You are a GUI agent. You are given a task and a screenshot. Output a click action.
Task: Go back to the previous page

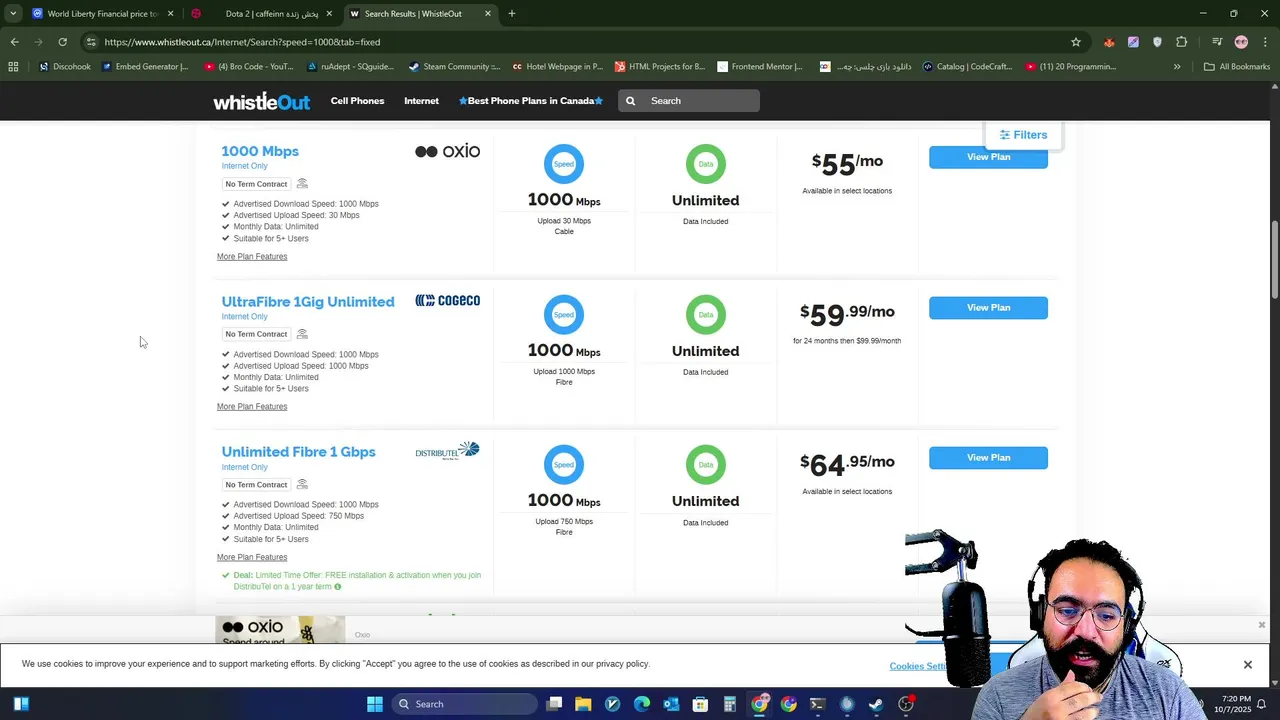pyautogui.click(x=14, y=42)
